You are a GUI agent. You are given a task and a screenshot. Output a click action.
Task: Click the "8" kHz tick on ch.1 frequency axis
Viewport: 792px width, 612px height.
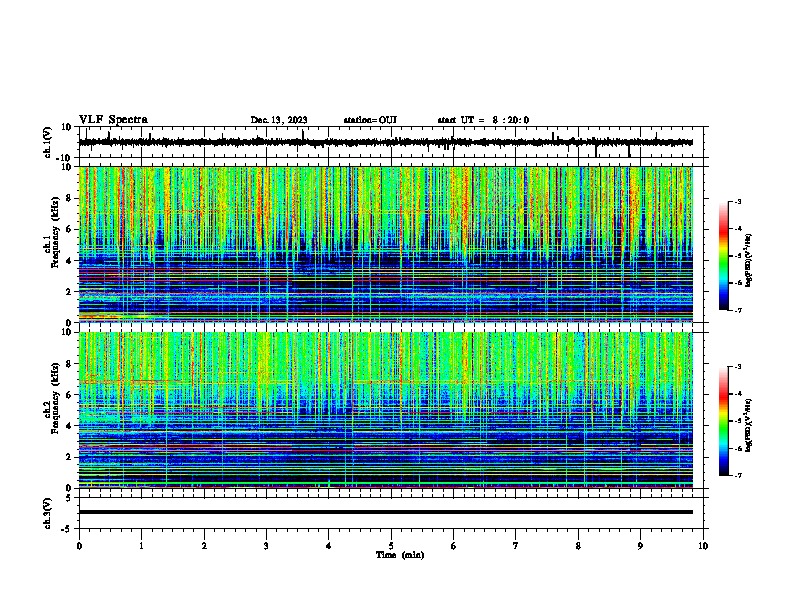tap(69, 198)
